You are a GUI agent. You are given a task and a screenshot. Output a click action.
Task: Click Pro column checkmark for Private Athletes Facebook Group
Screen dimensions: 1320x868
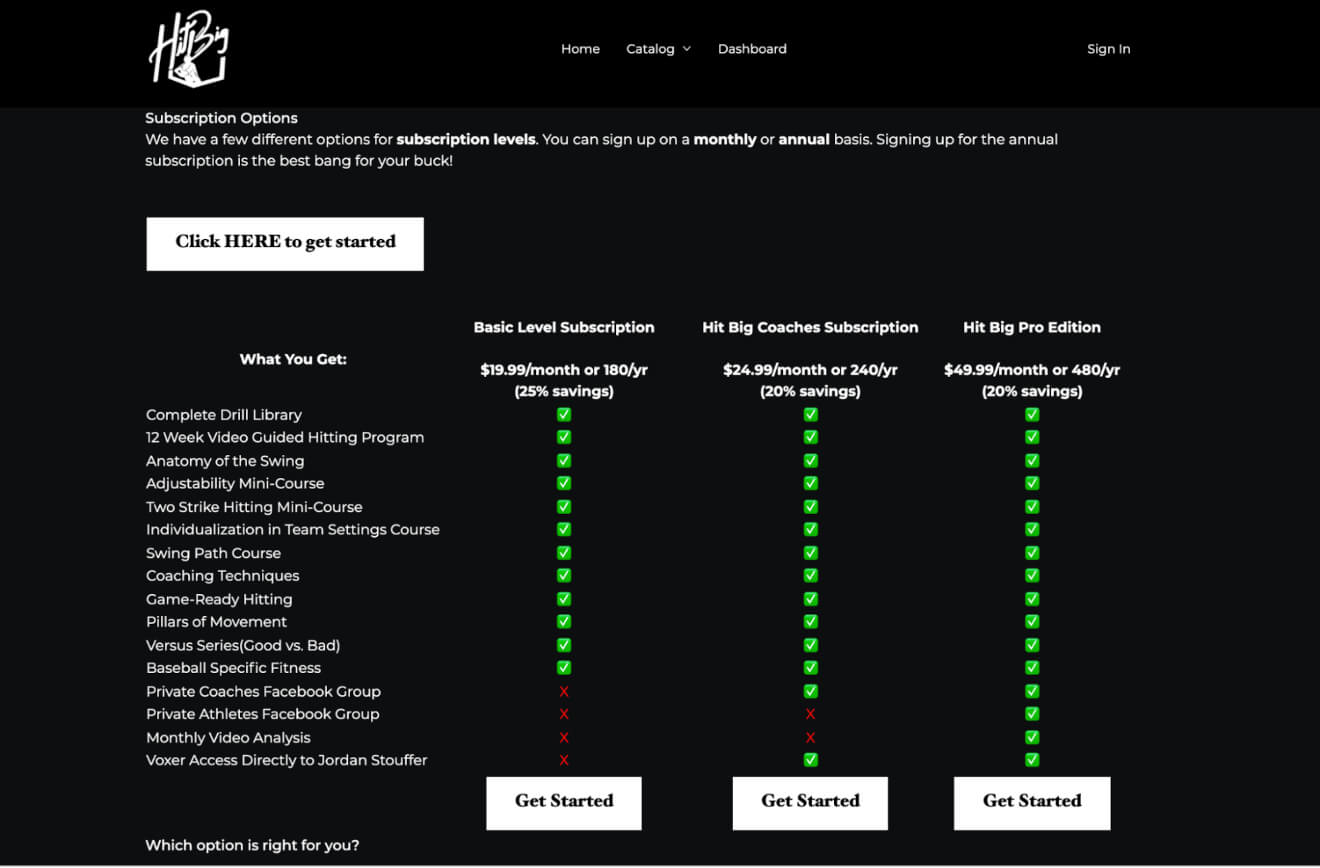pyautogui.click(x=1032, y=714)
